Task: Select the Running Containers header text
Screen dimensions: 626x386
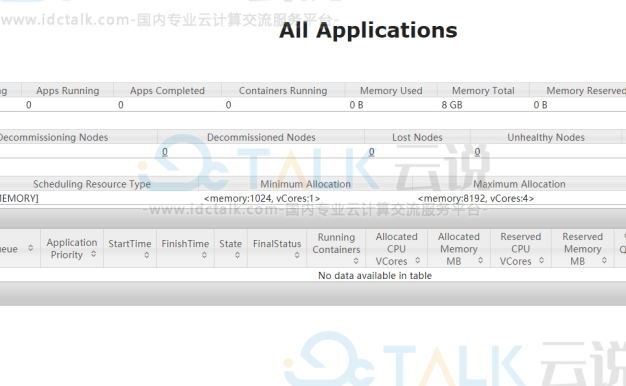Action: [x=336, y=243]
